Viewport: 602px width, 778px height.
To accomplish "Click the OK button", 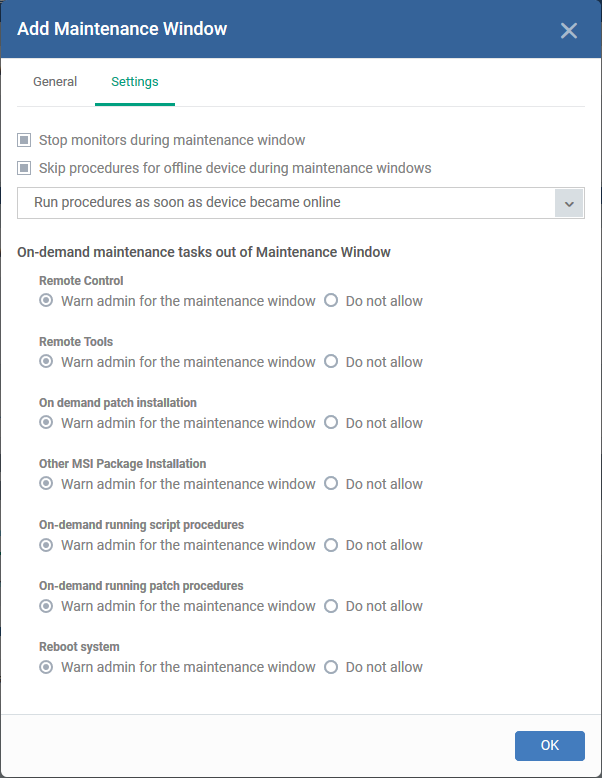I will point(549,745).
